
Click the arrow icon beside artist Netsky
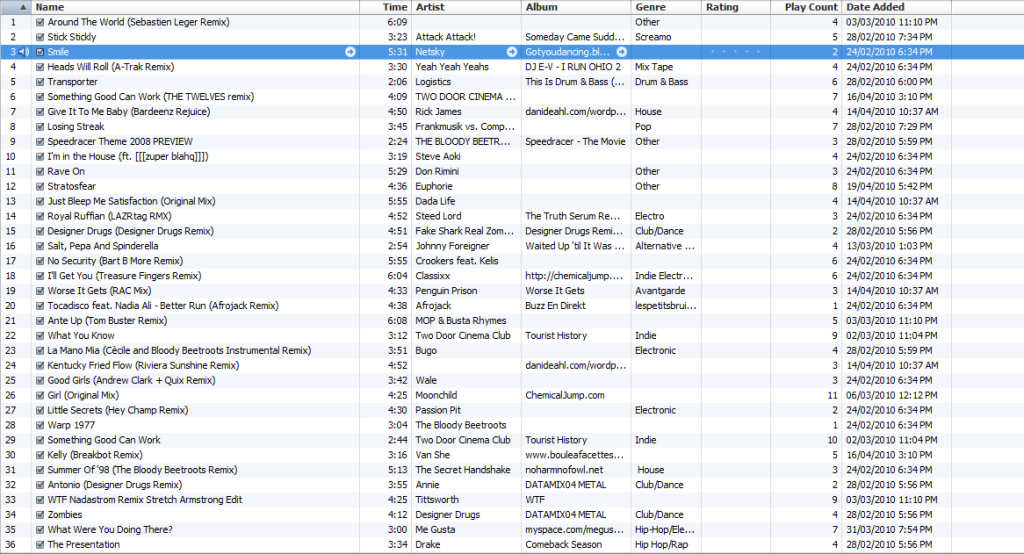click(511, 52)
